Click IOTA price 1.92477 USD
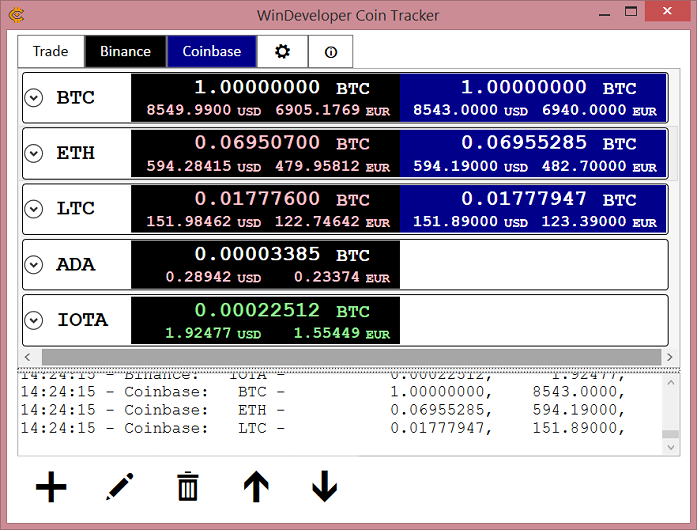Image resolution: width=697 pixels, height=530 pixels. tap(213, 333)
